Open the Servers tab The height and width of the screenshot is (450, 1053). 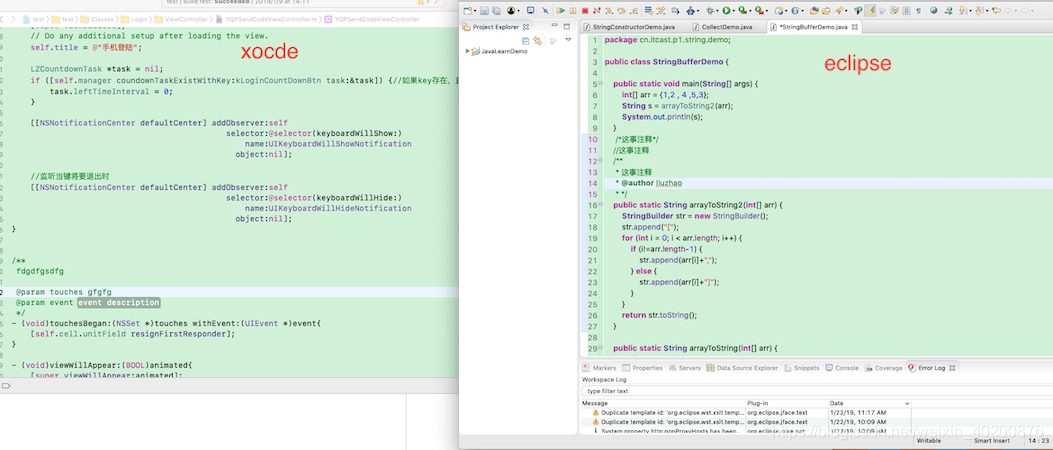click(x=684, y=368)
